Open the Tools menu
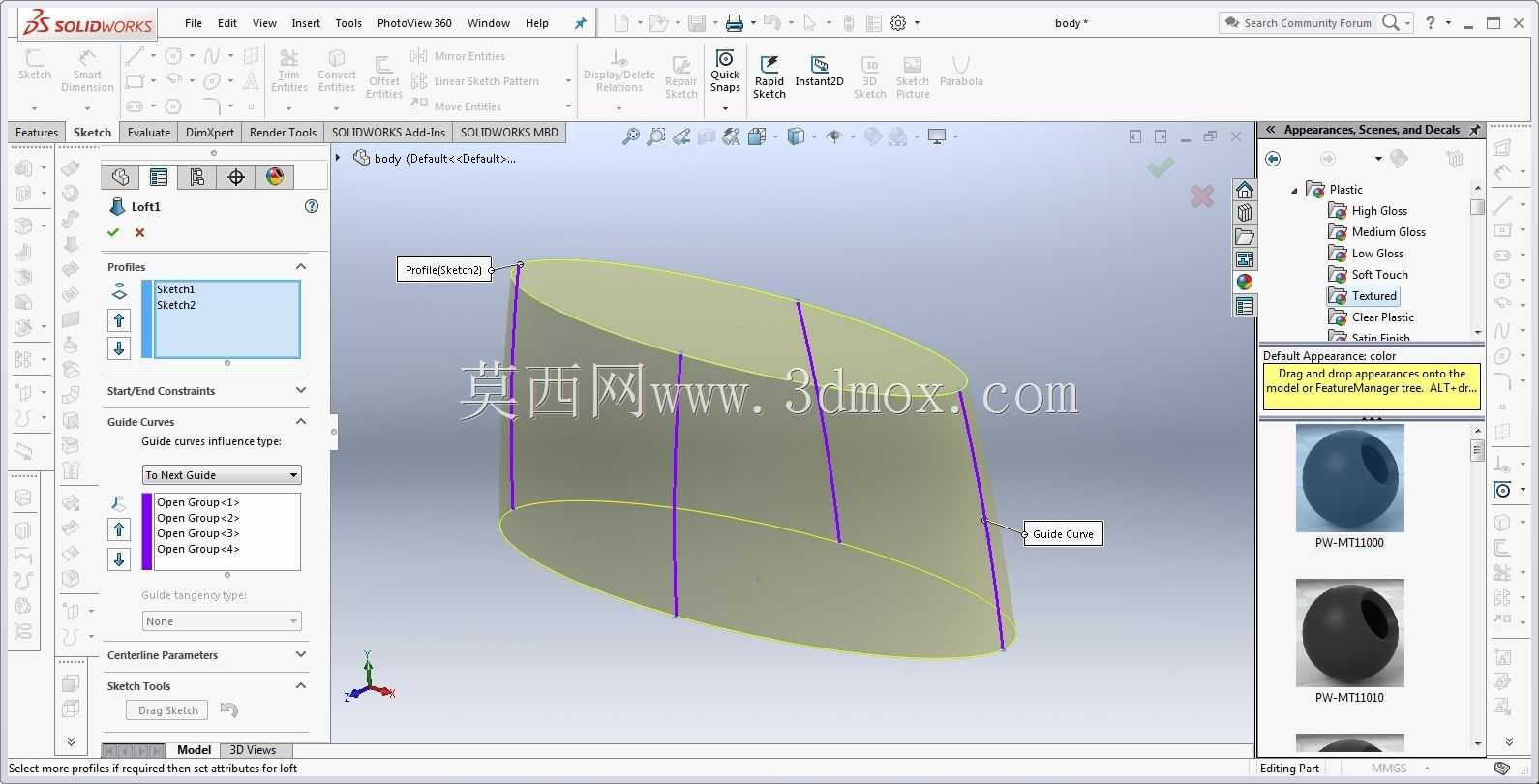This screenshot has width=1539, height=784. click(x=348, y=23)
